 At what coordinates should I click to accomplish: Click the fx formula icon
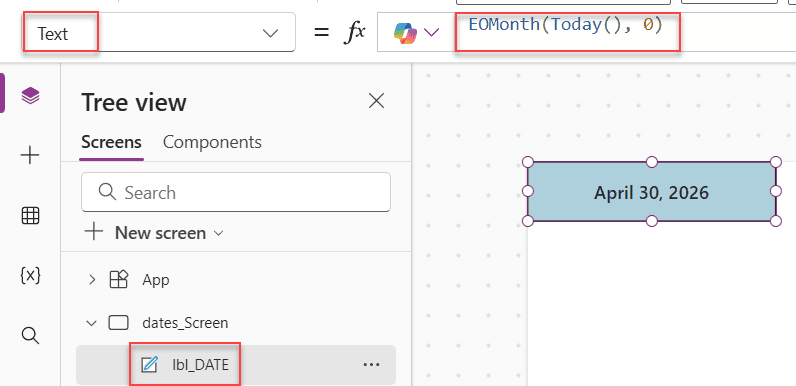pyautogui.click(x=355, y=33)
